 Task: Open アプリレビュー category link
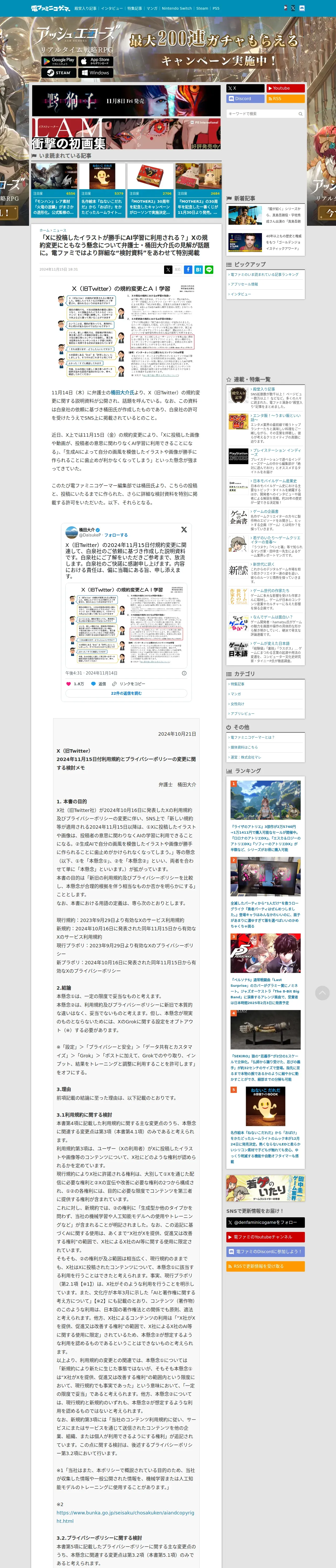(242, 713)
